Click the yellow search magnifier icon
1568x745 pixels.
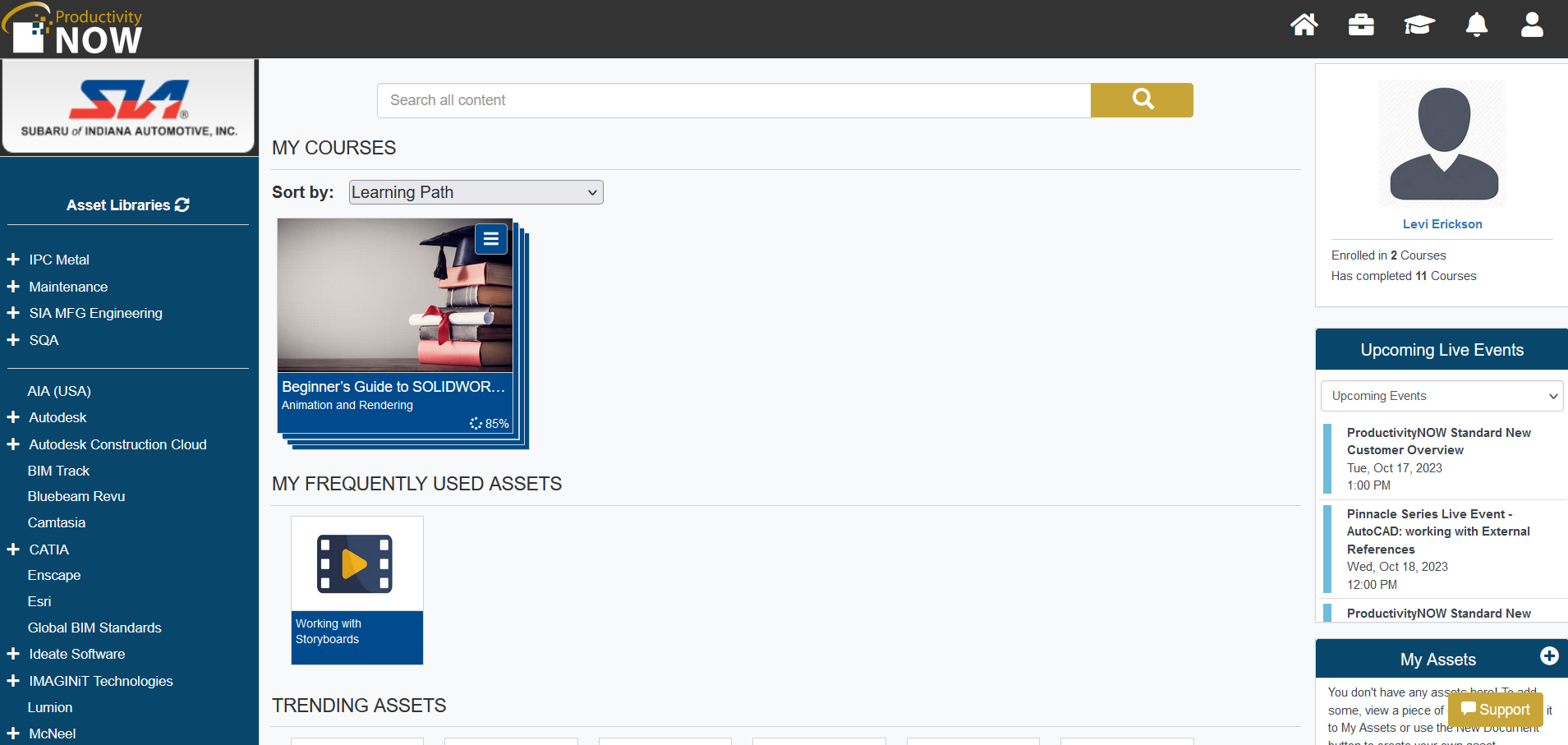click(1142, 99)
